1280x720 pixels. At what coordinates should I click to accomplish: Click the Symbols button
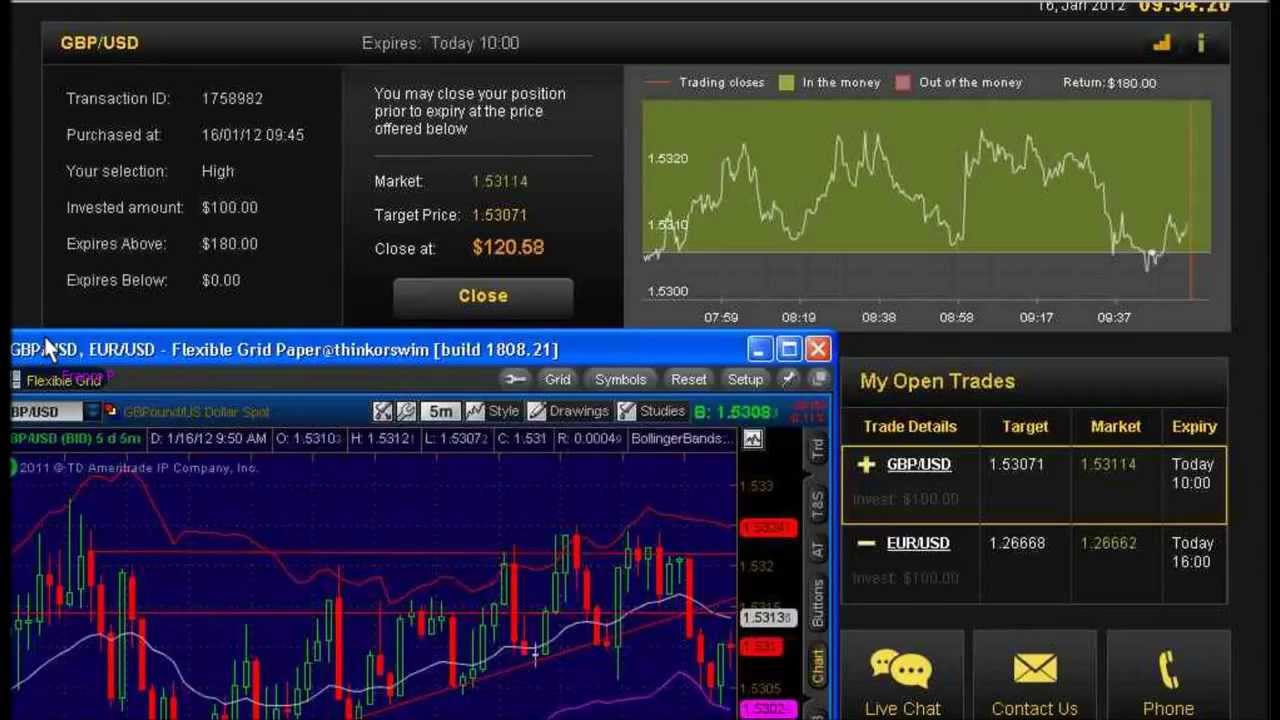tap(620, 379)
